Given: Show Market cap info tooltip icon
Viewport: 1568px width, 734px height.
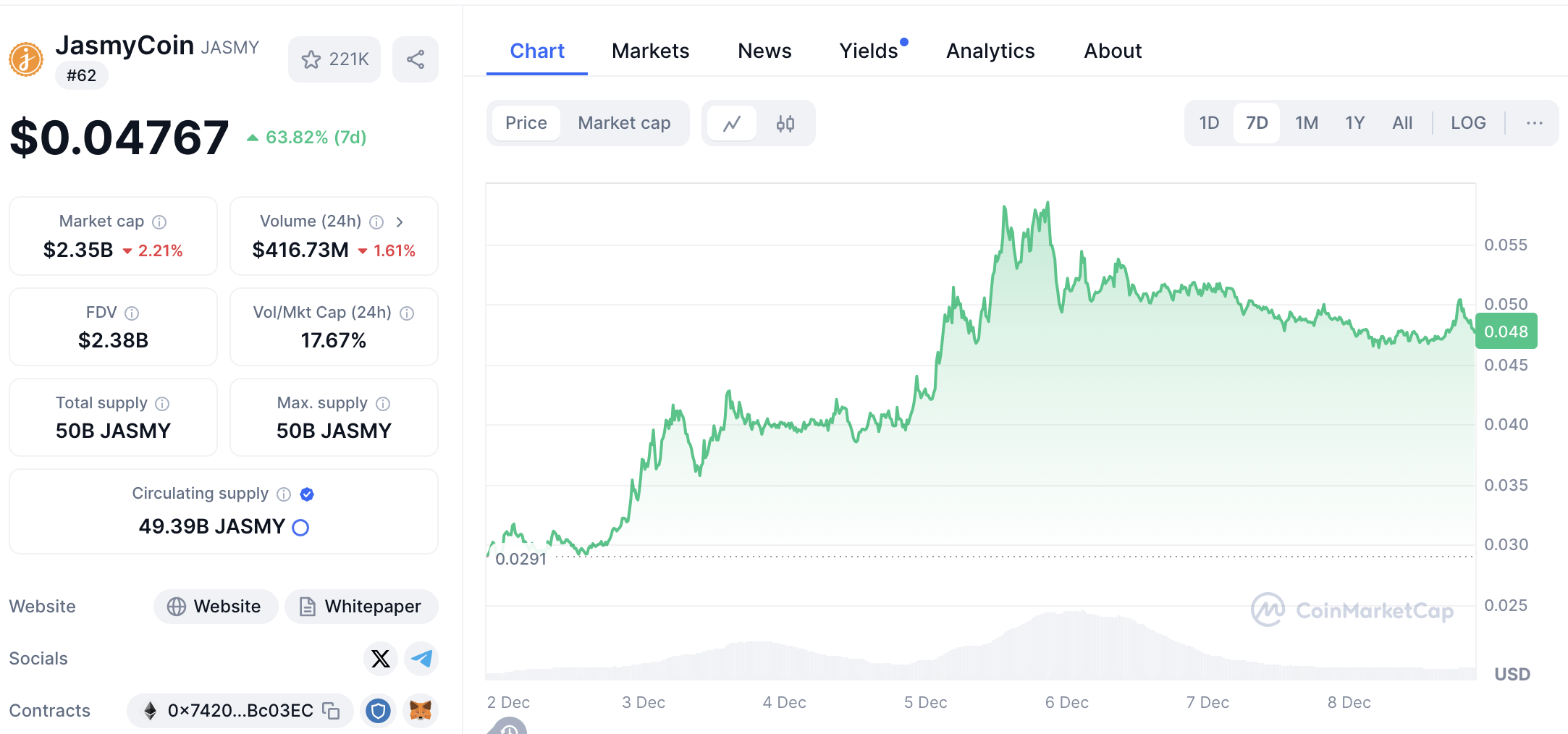Looking at the screenshot, I should 159,222.
